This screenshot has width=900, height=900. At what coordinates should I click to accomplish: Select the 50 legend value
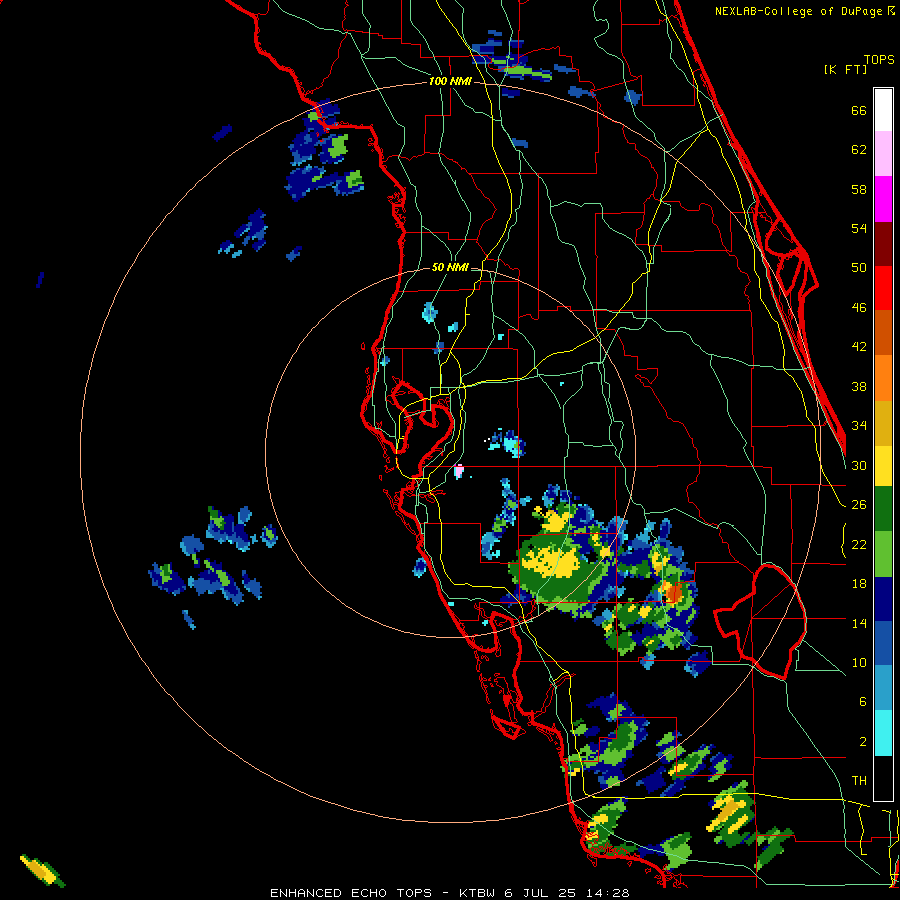(859, 267)
